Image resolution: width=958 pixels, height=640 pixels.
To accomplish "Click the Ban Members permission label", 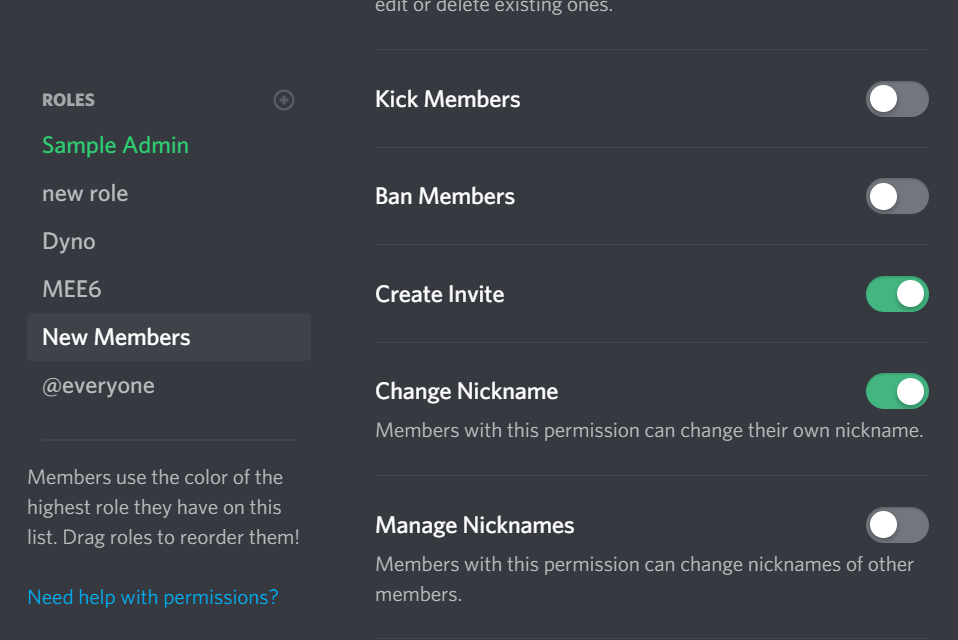I will pyautogui.click(x=444, y=196).
